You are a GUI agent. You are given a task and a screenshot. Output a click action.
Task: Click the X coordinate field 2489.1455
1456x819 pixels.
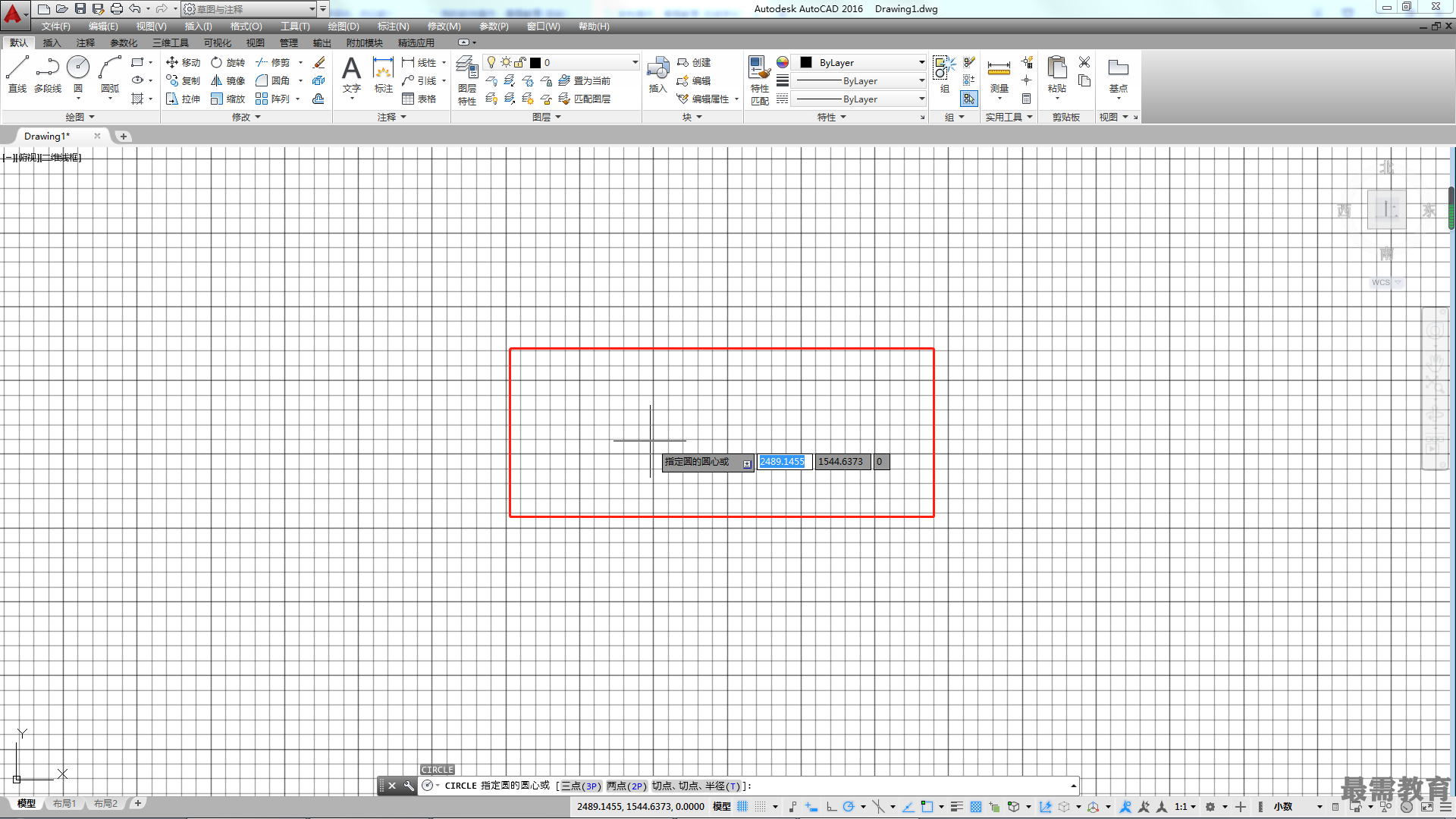coord(784,461)
